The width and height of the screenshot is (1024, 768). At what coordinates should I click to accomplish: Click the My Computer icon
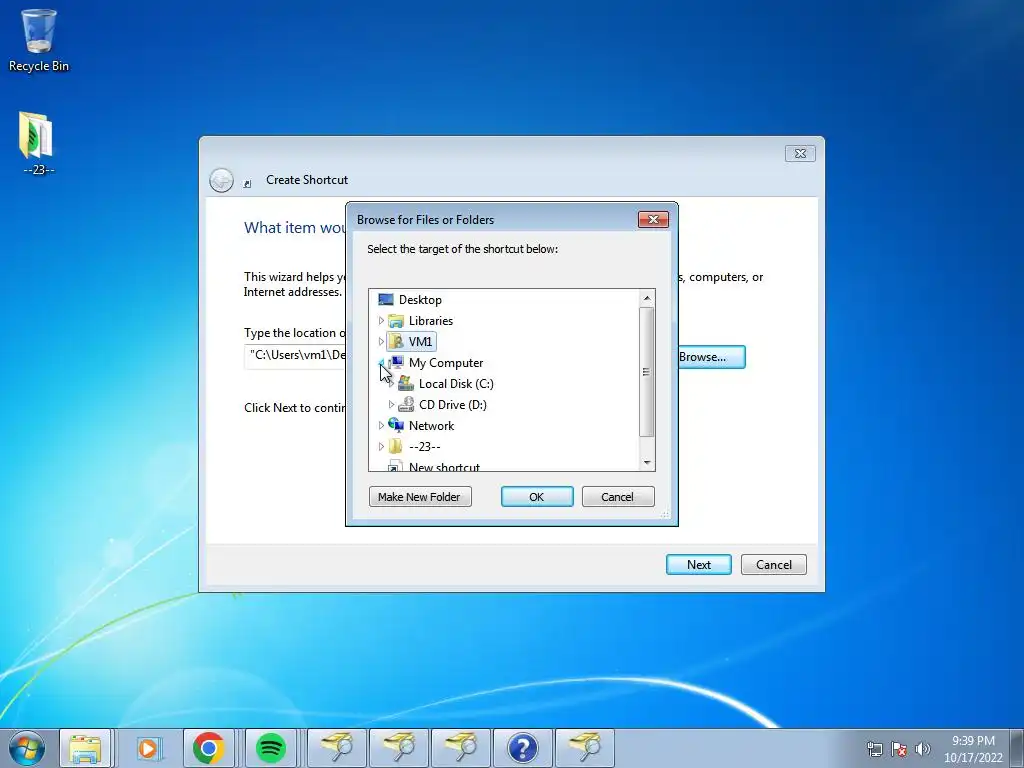pyautogui.click(x=396, y=362)
